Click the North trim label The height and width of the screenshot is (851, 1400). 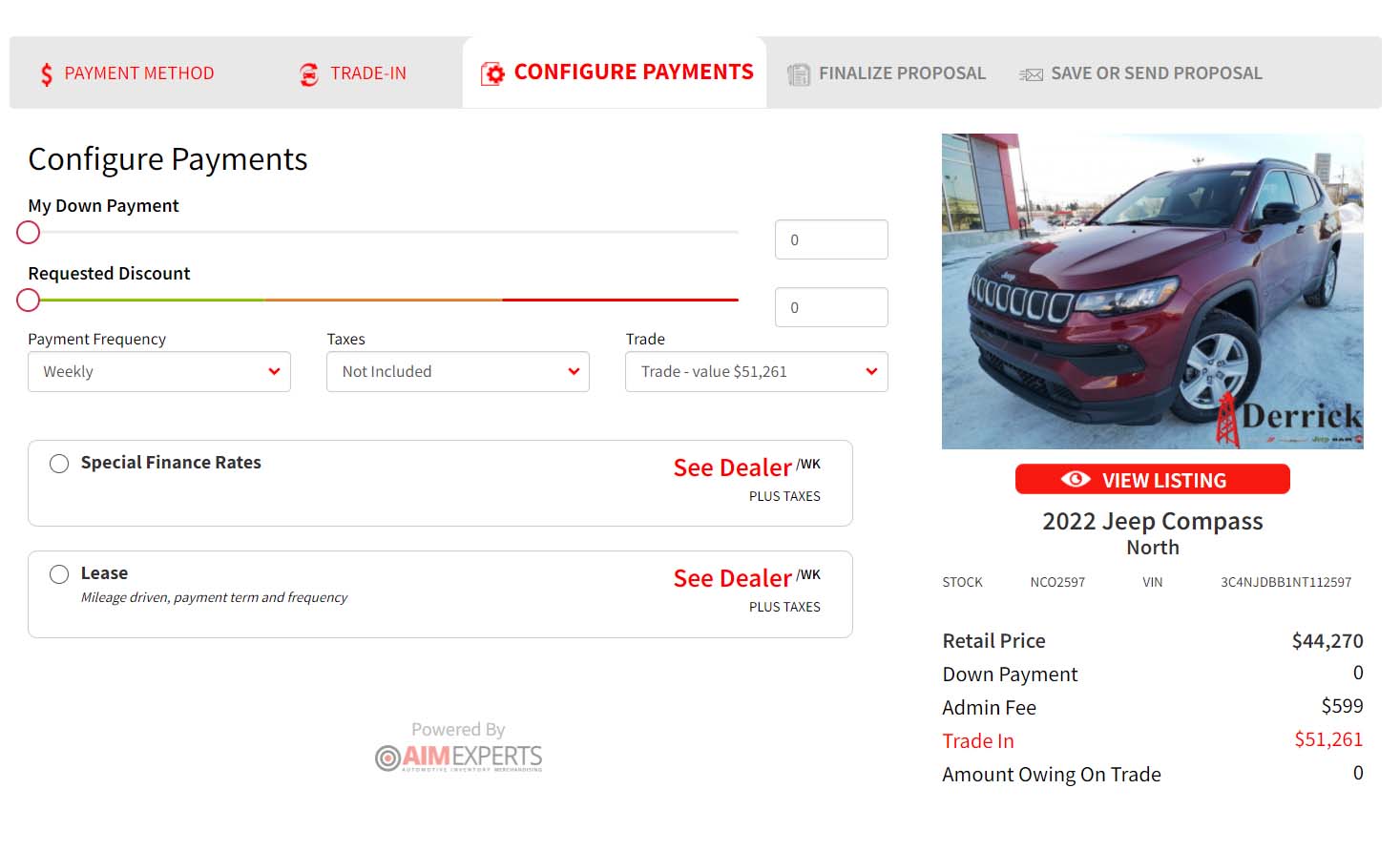(x=1153, y=548)
